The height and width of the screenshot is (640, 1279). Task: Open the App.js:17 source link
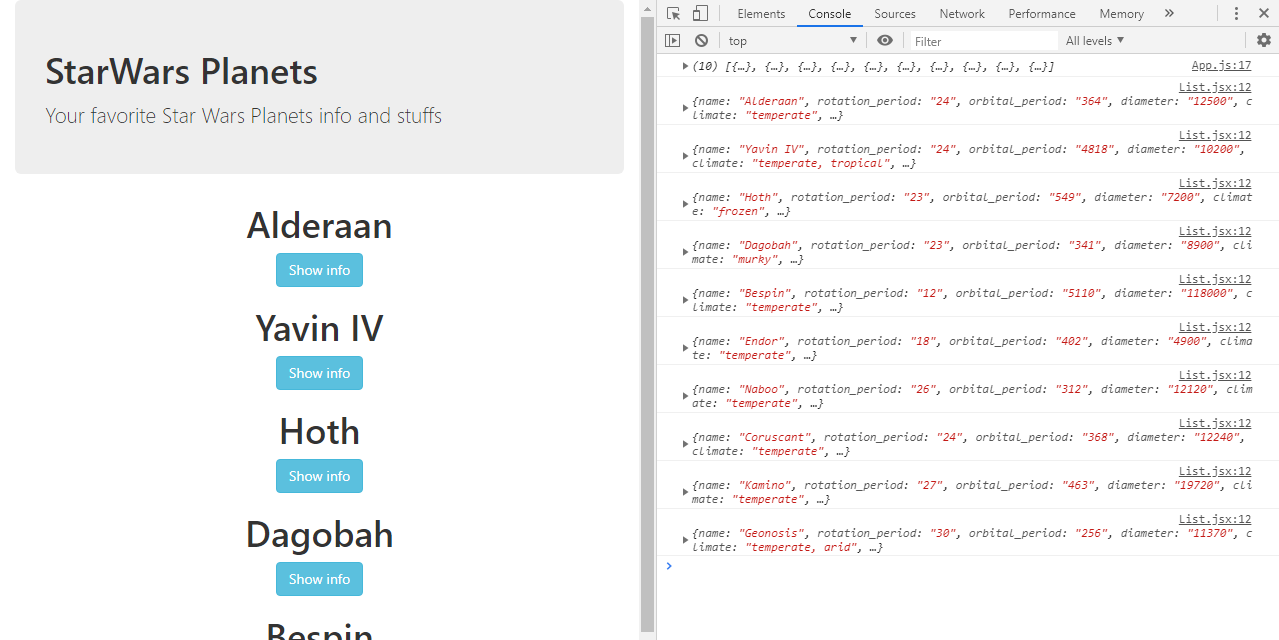pyautogui.click(x=1221, y=64)
